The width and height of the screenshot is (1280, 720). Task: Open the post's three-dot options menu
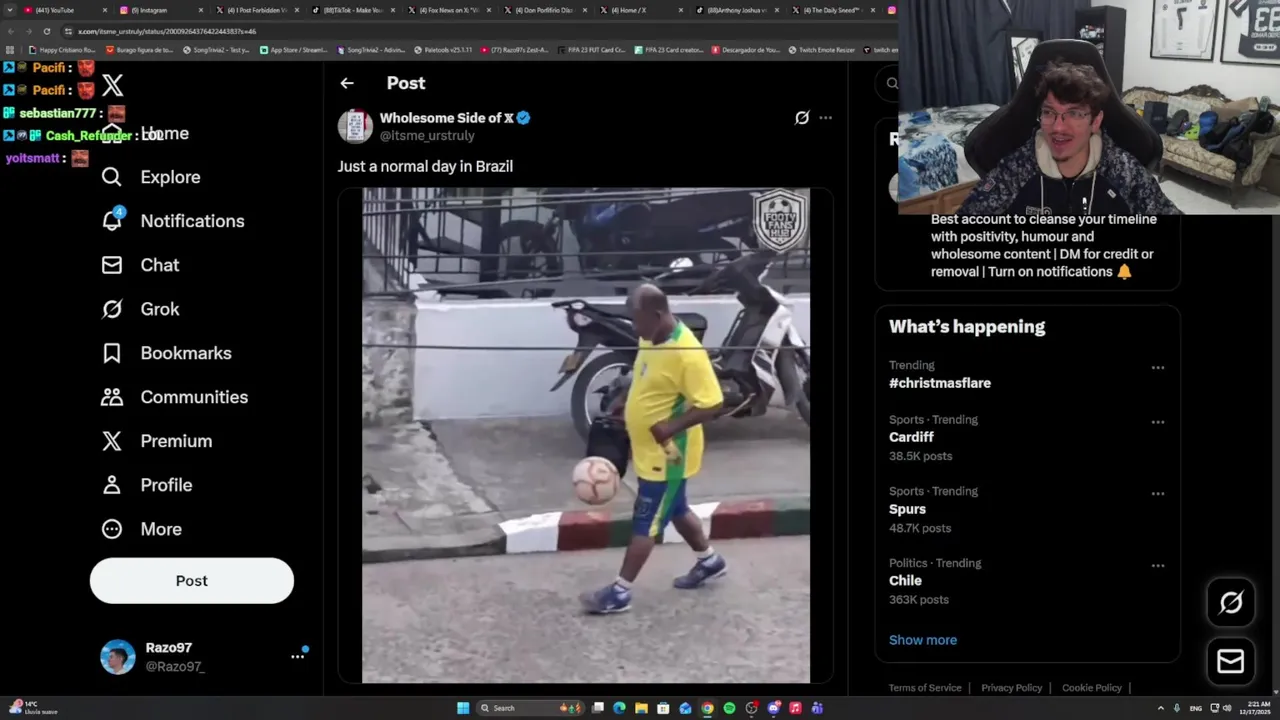(x=825, y=118)
